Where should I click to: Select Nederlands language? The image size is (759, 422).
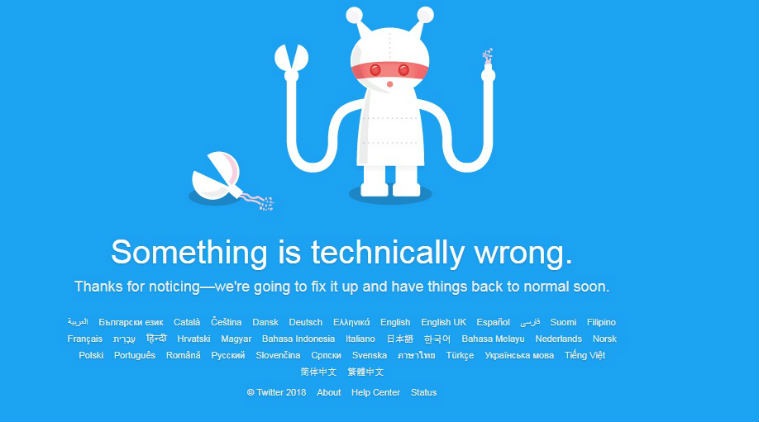coord(558,339)
